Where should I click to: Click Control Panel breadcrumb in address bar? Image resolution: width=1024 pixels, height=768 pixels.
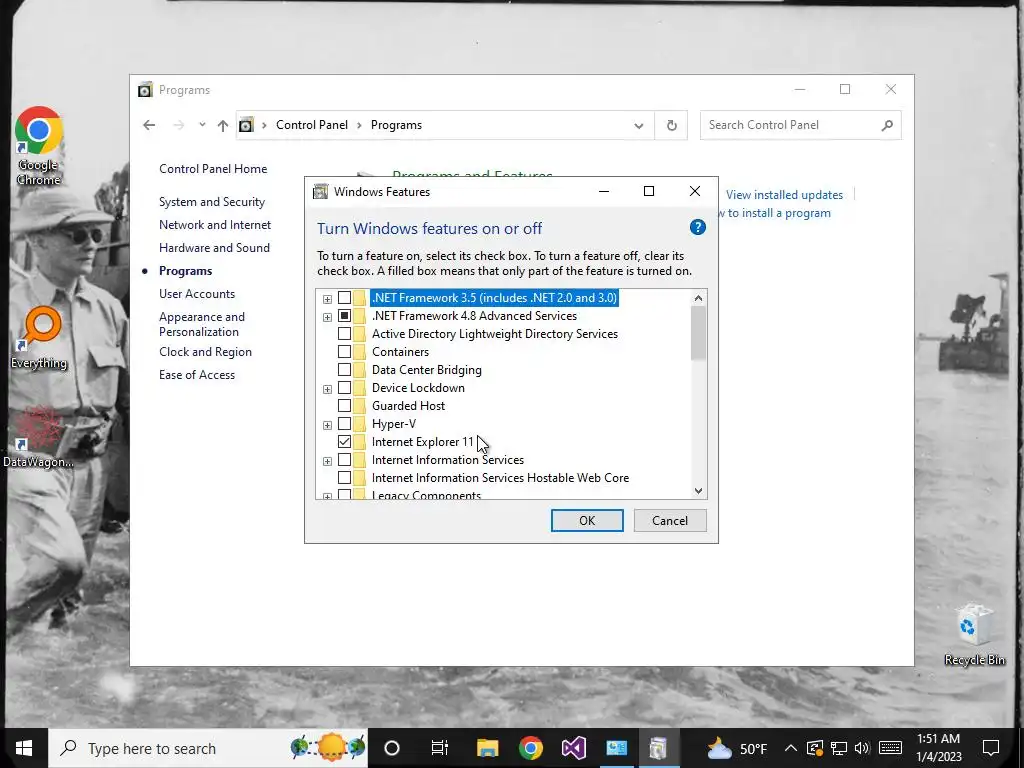tap(312, 125)
